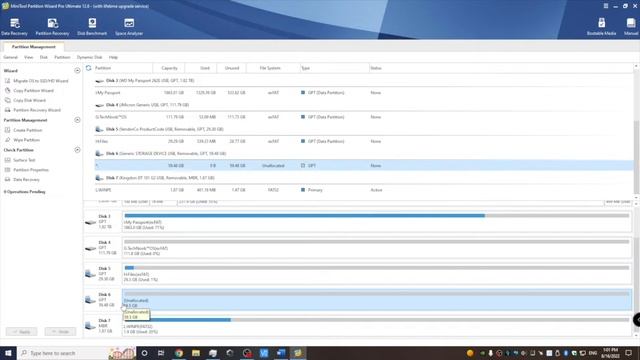Screen dimensions: 640x360
Task: Select the Partition Management tab
Action: tap(33, 47)
